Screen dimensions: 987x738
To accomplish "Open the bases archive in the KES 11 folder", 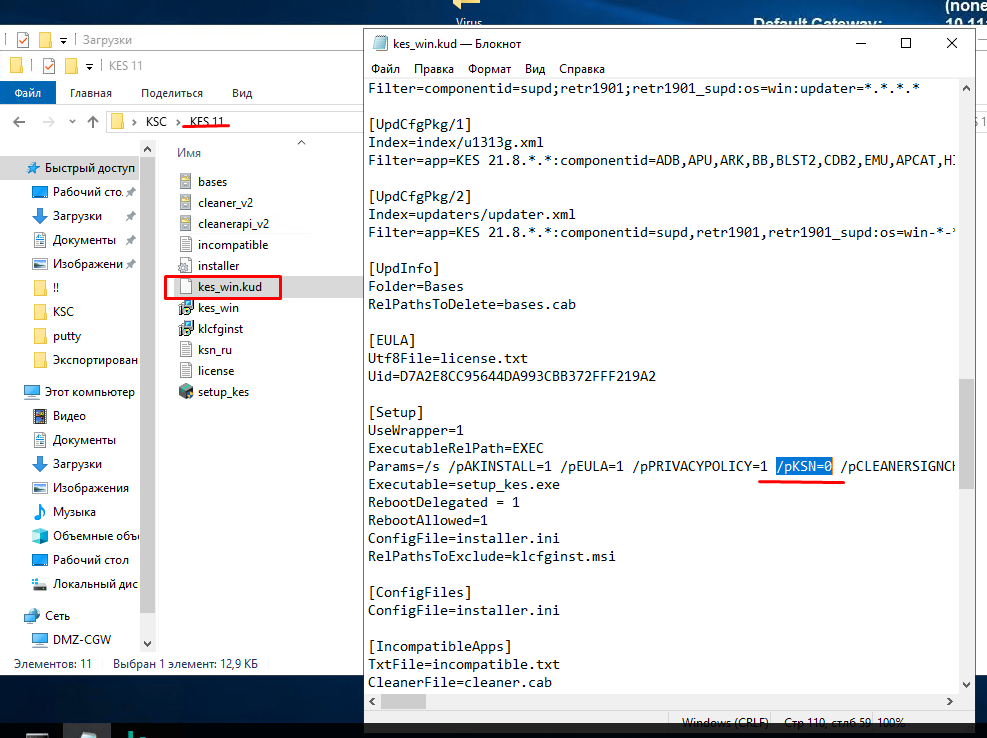I will pyautogui.click(x=212, y=182).
